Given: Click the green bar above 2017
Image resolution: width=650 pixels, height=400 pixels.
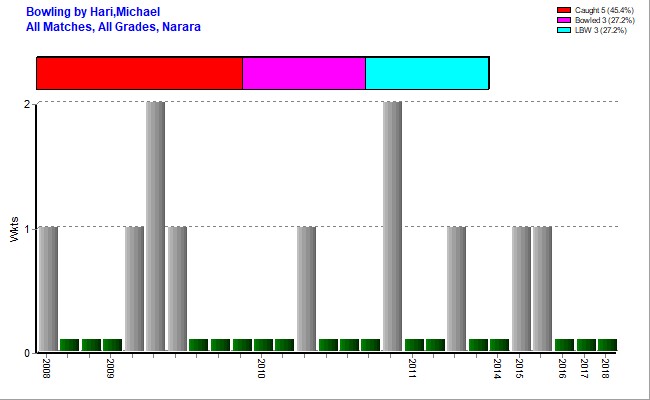Looking at the screenshot, I should 586,345.
